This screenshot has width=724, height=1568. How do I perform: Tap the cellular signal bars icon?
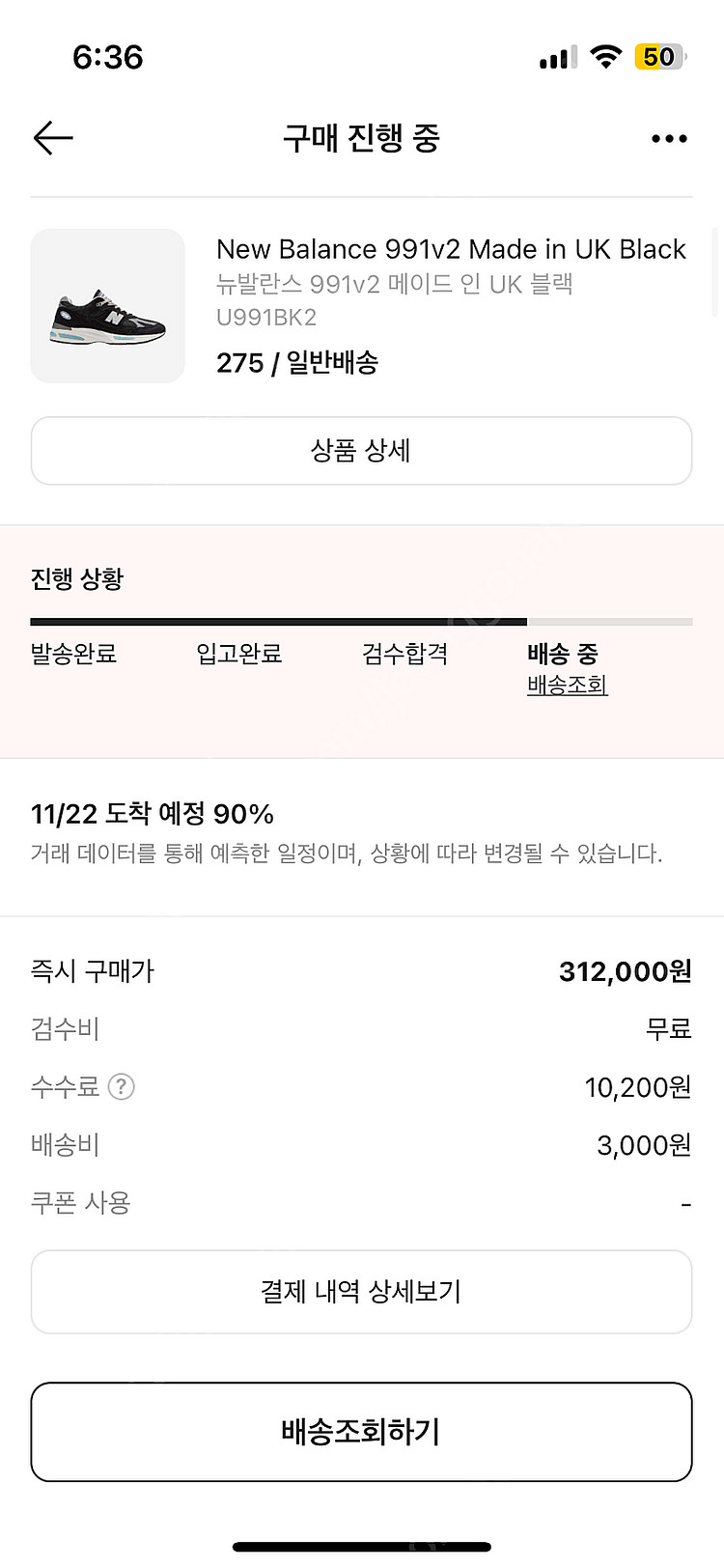[558, 58]
